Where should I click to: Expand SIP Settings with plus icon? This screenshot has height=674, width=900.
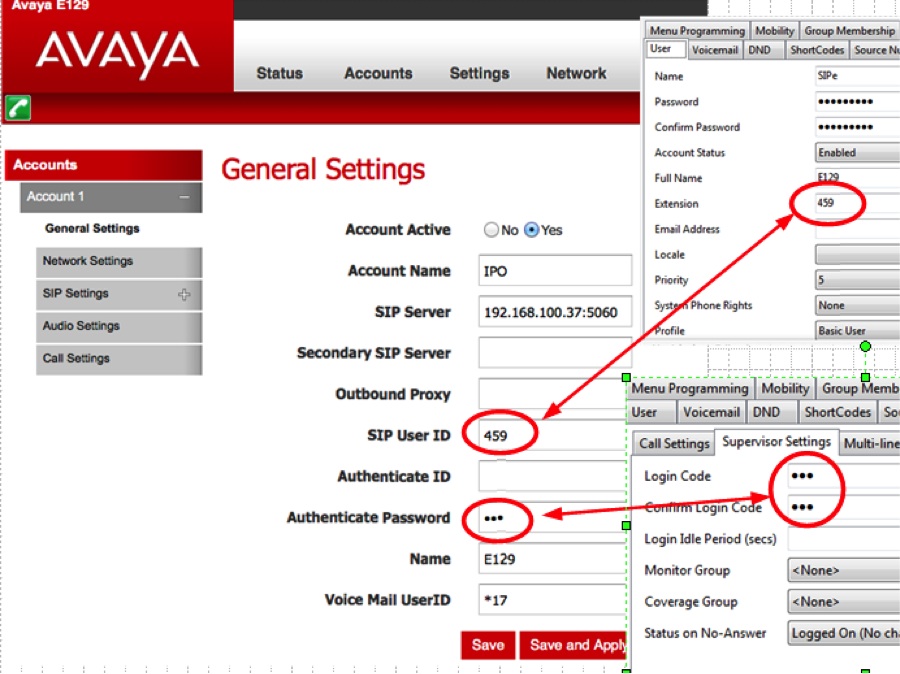pyautogui.click(x=184, y=295)
